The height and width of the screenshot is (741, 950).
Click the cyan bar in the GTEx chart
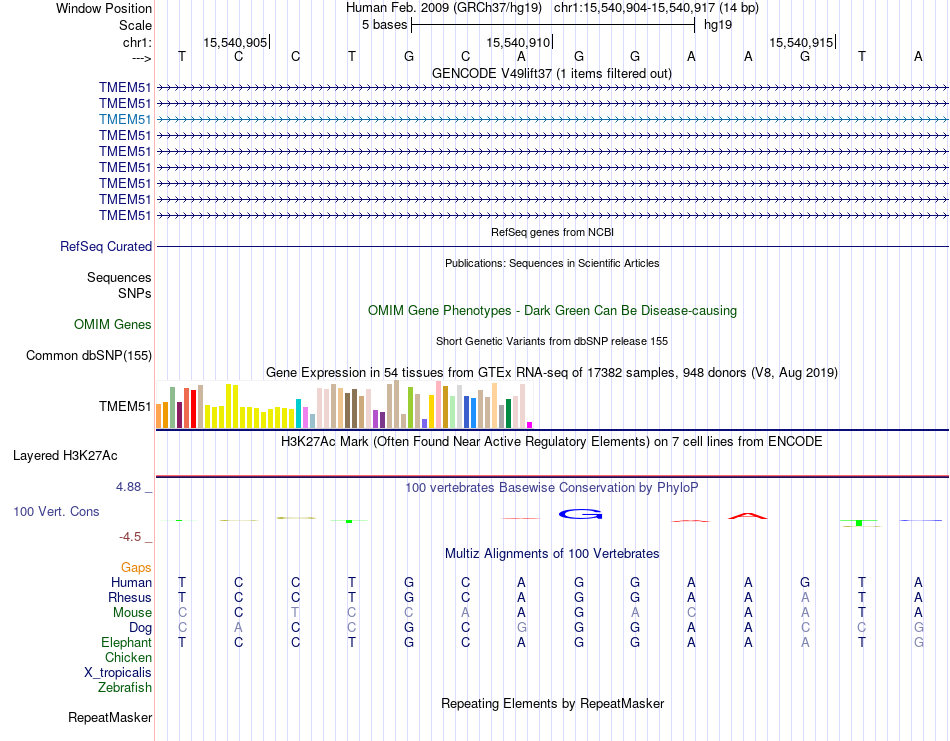click(x=298, y=414)
